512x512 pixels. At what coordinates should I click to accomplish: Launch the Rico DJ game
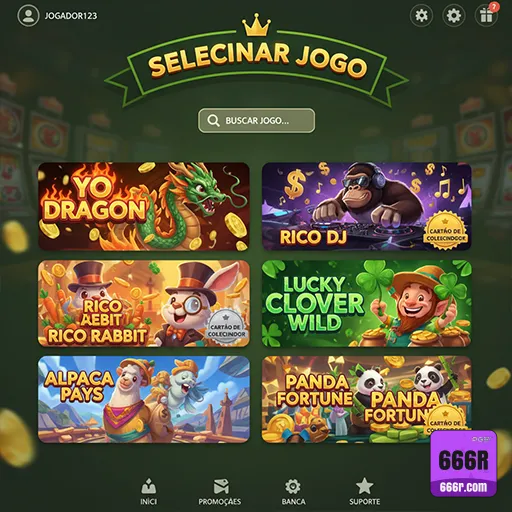367,207
